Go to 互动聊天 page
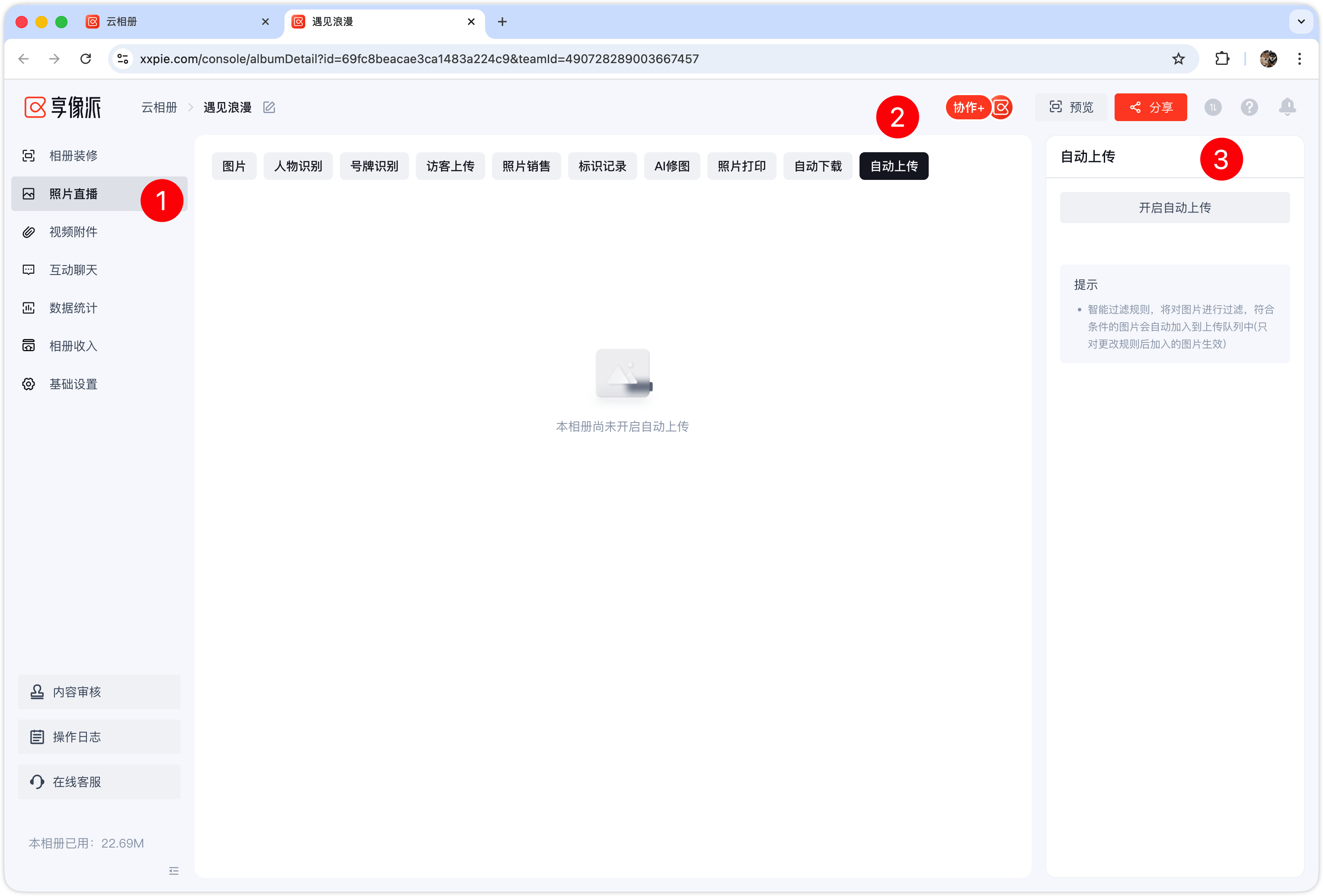This screenshot has width=1323, height=896. click(x=99, y=270)
